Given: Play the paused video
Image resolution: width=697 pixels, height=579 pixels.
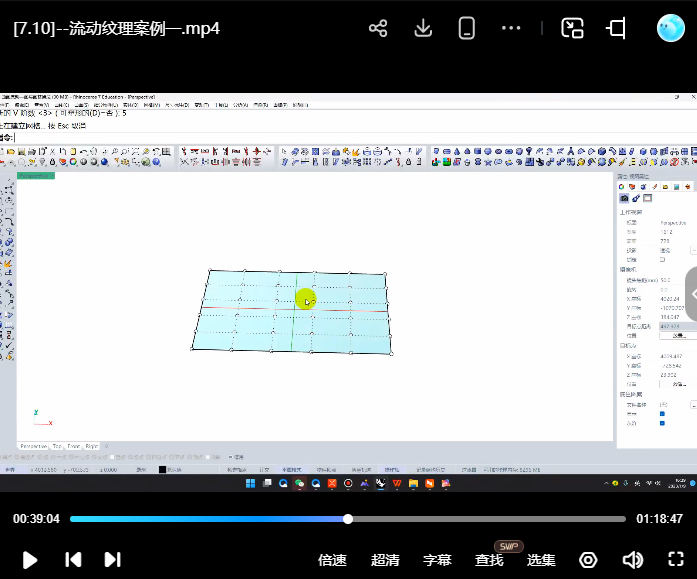Looking at the screenshot, I should pyautogui.click(x=30, y=560).
